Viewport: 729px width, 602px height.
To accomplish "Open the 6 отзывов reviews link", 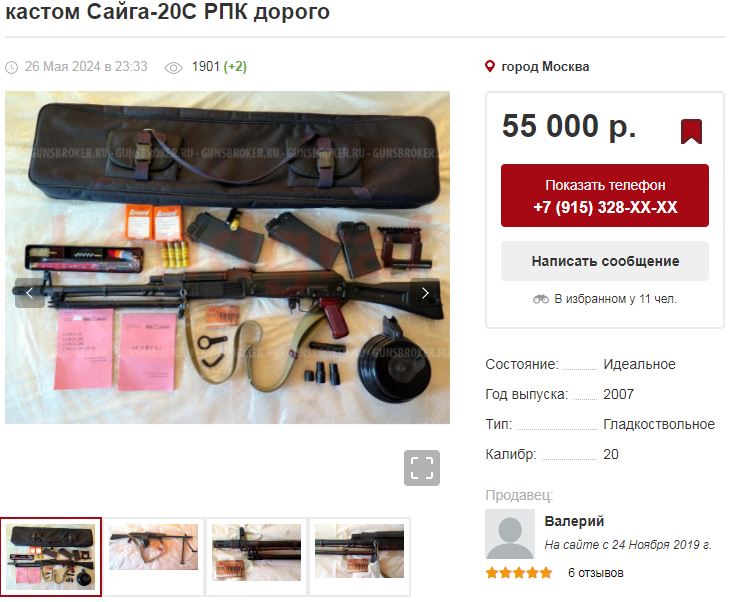I will [x=596, y=573].
